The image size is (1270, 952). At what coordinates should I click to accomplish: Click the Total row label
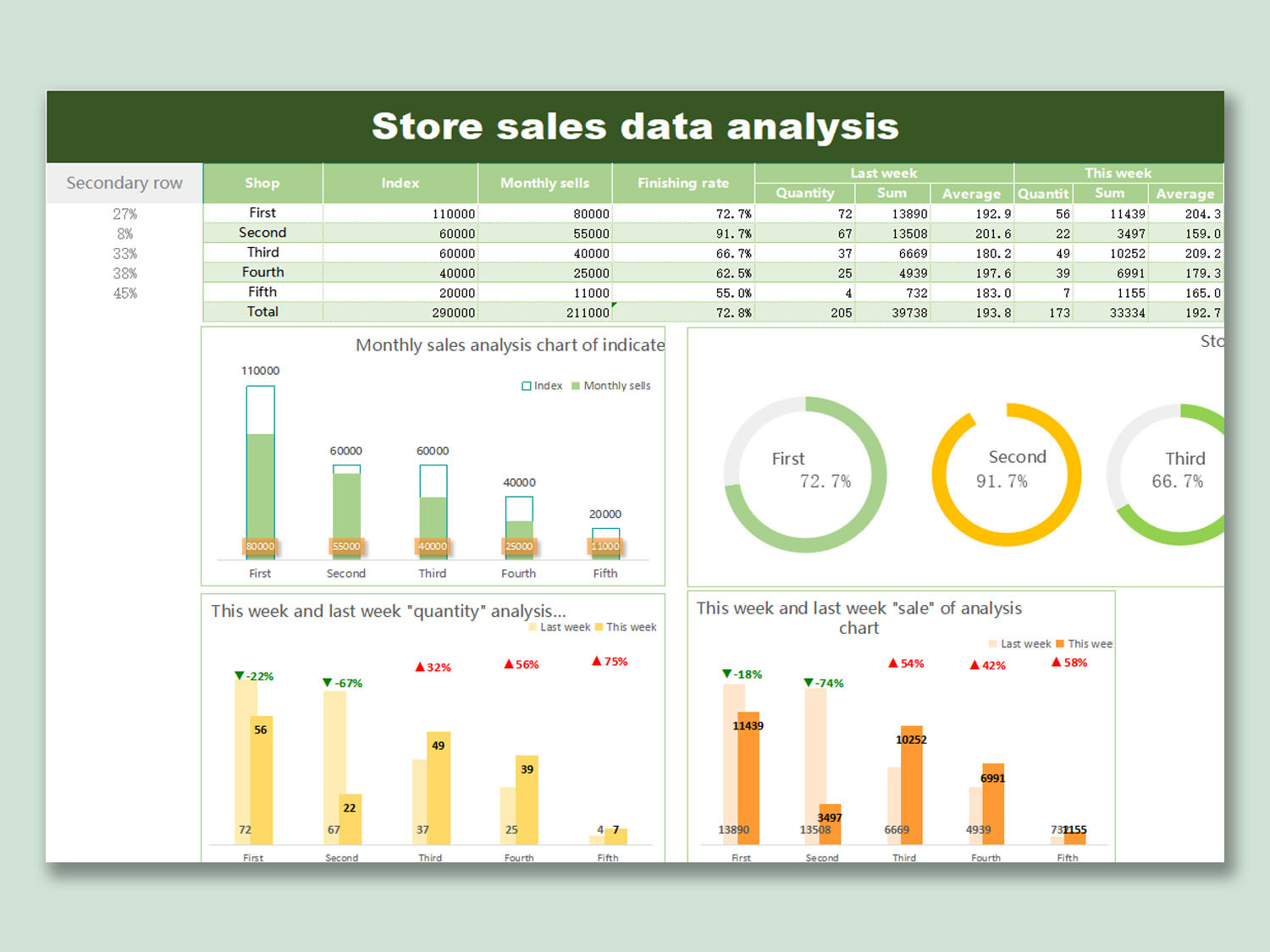point(262,311)
